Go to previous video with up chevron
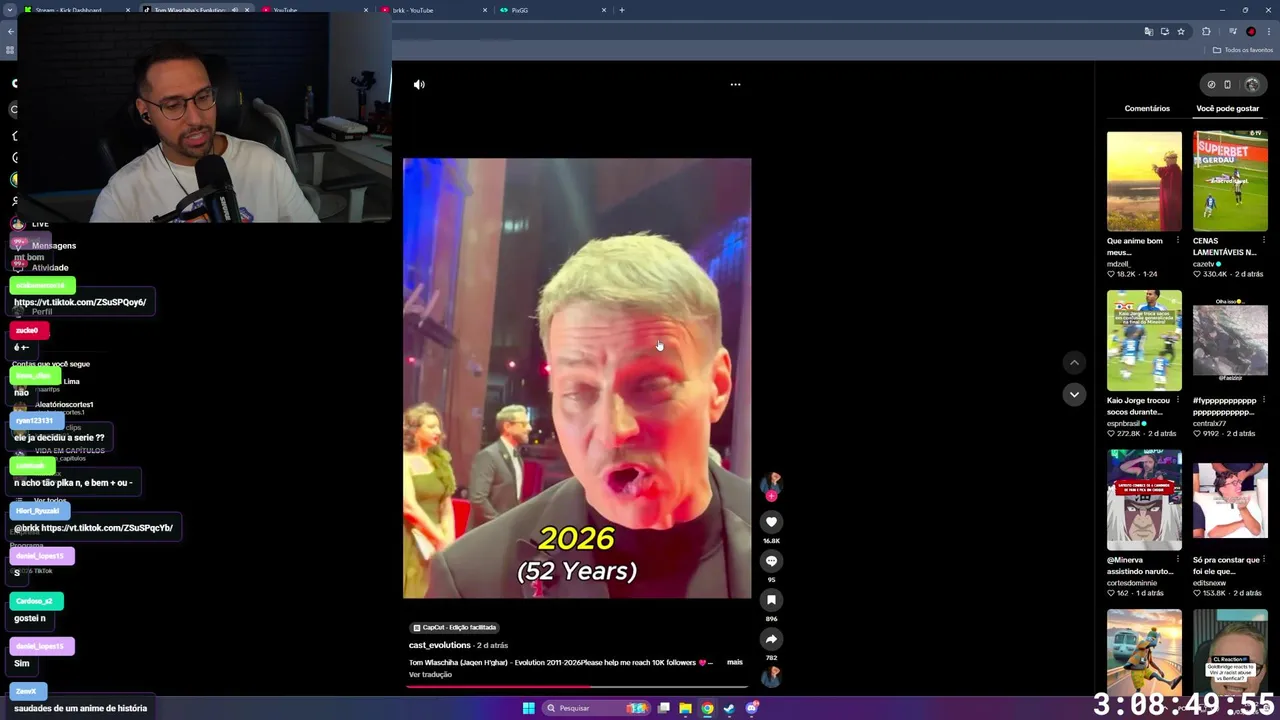 pyautogui.click(x=1074, y=362)
